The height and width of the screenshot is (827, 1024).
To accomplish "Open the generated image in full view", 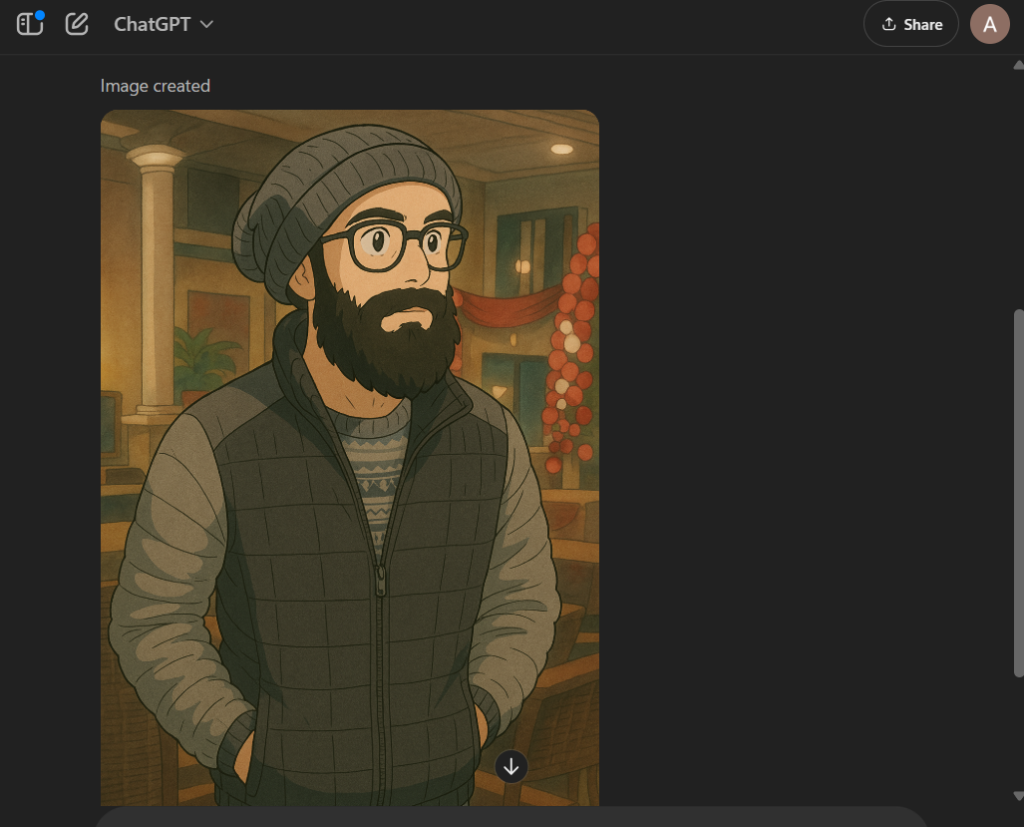I will [350, 450].
